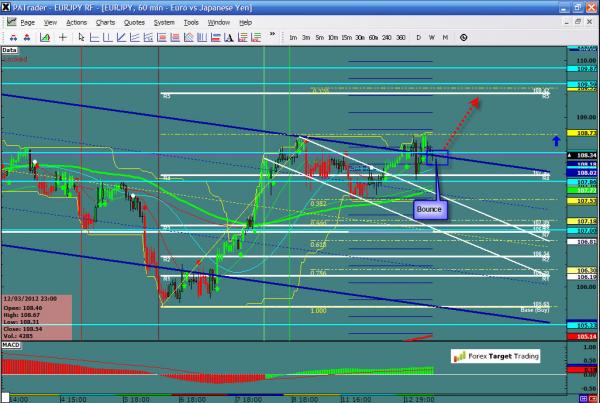
Task: Open the Charts menu
Action: 103,21
